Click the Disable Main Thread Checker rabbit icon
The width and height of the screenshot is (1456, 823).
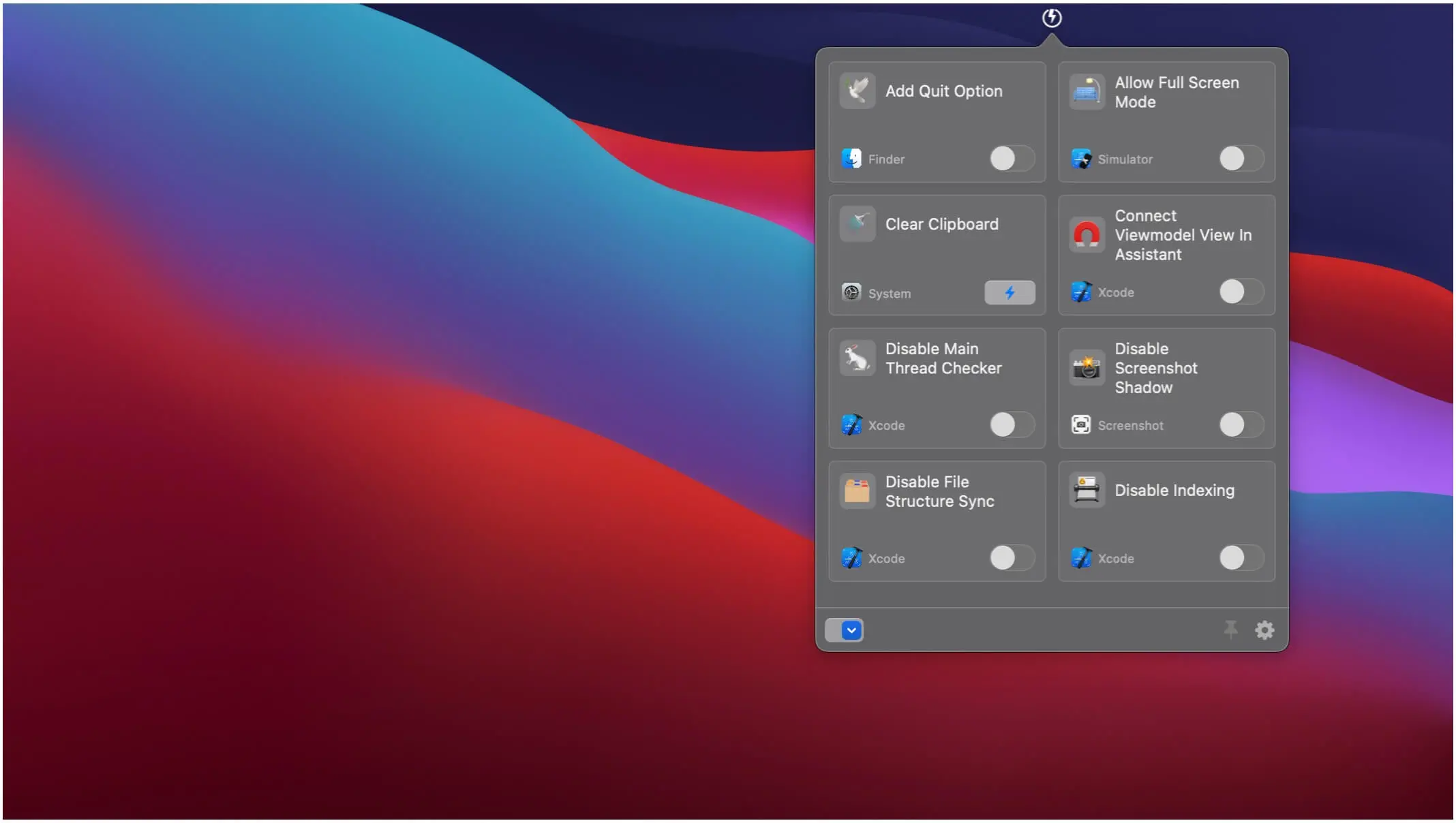coord(858,358)
